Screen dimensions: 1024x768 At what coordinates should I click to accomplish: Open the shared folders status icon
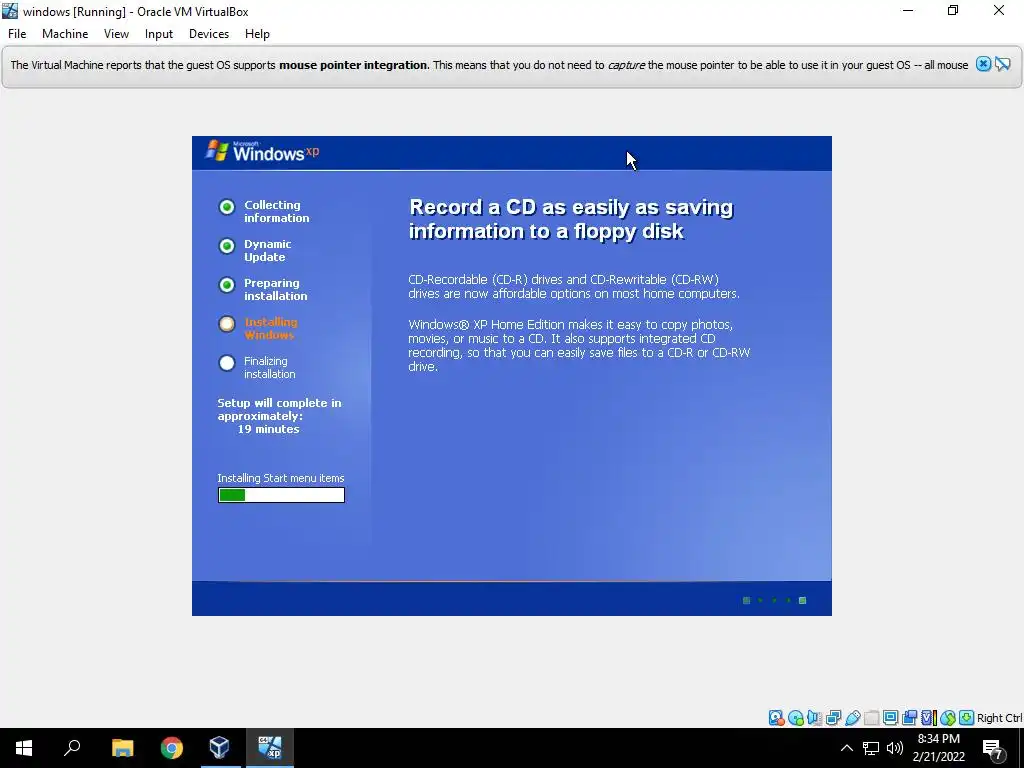tap(871, 718)
